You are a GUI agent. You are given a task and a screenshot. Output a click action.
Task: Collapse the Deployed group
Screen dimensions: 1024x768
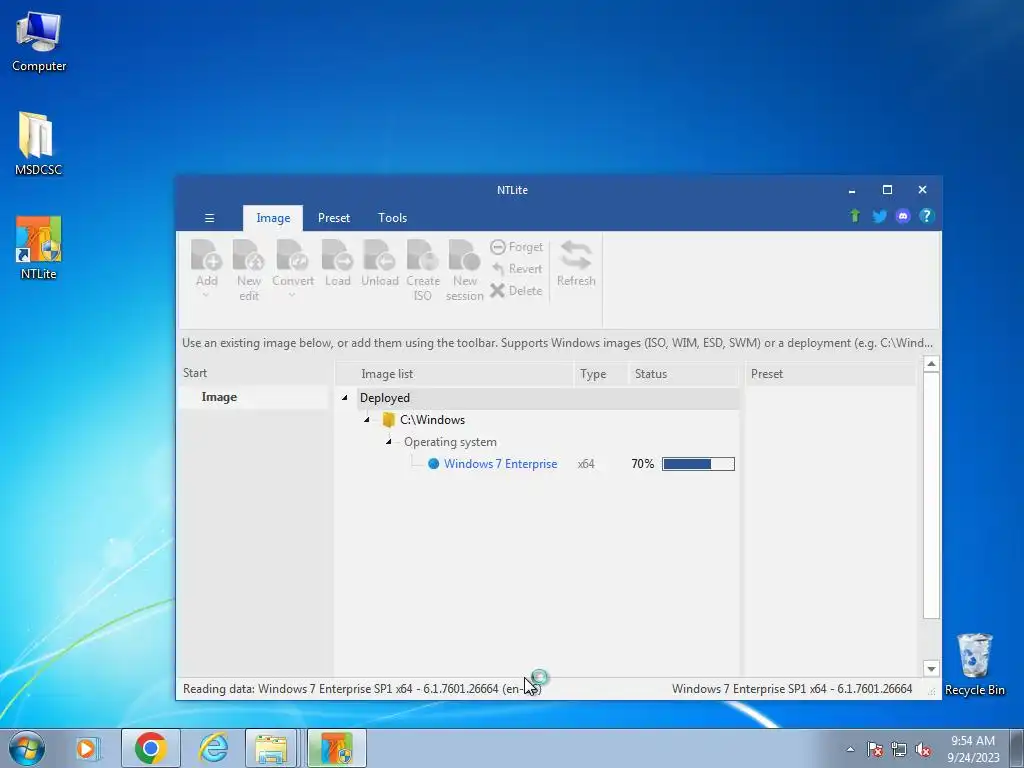point(345,398)
